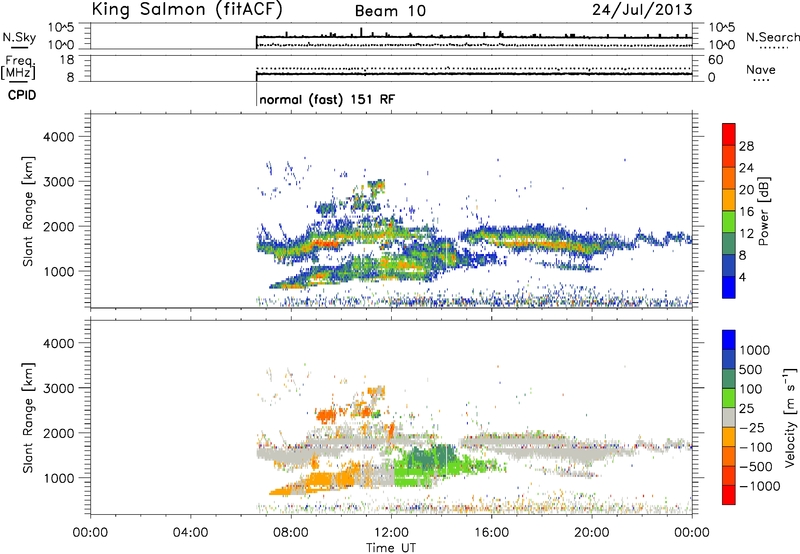Click "4000" on the power panel's range axis
Screen dimensions: 800x554
[58, 137]
